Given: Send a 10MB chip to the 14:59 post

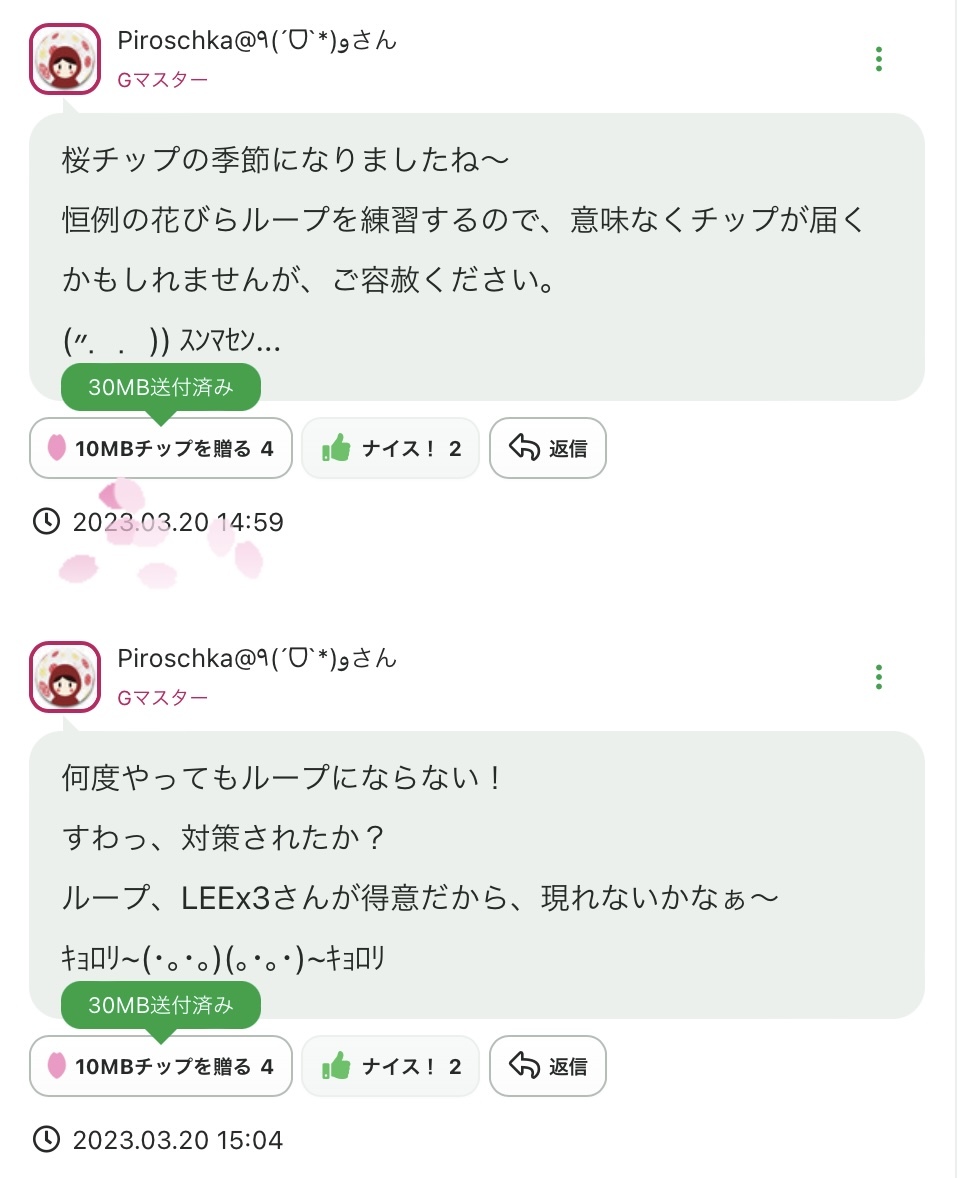Looking at the screenshot, I should coord(161,449).
